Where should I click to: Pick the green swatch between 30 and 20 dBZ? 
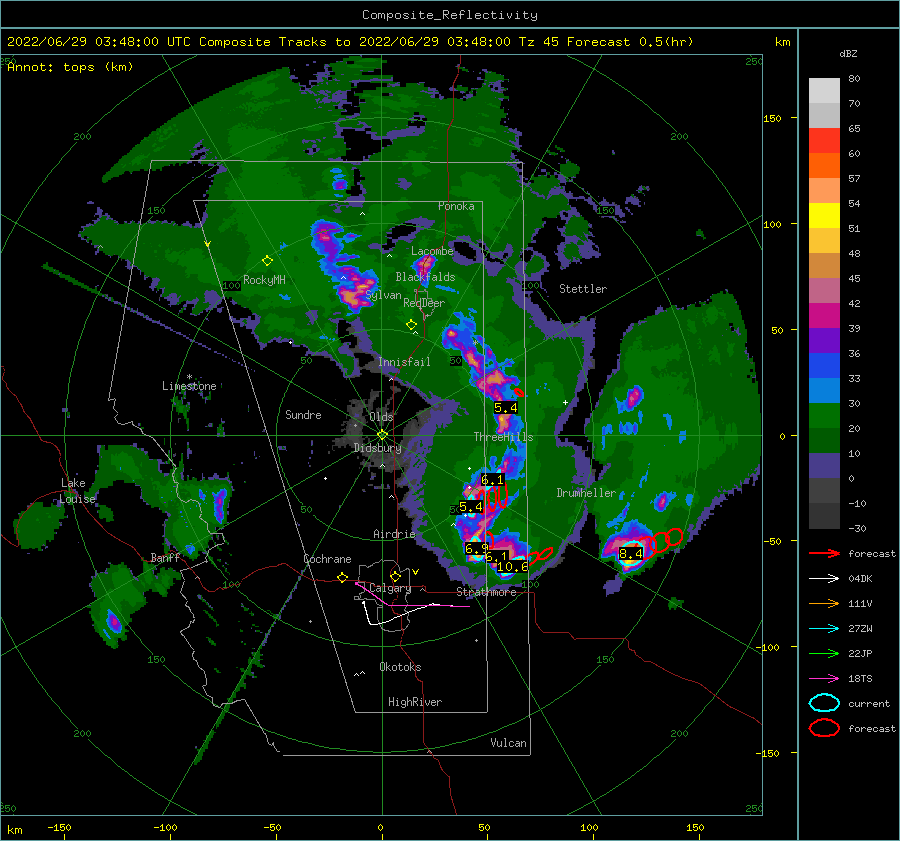[824, 415]
